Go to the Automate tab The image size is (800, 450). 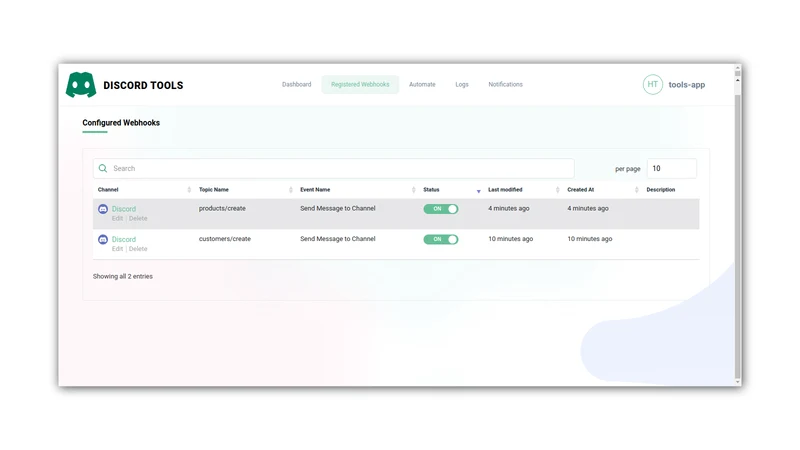pyautogui.click(x=422, y=85)
